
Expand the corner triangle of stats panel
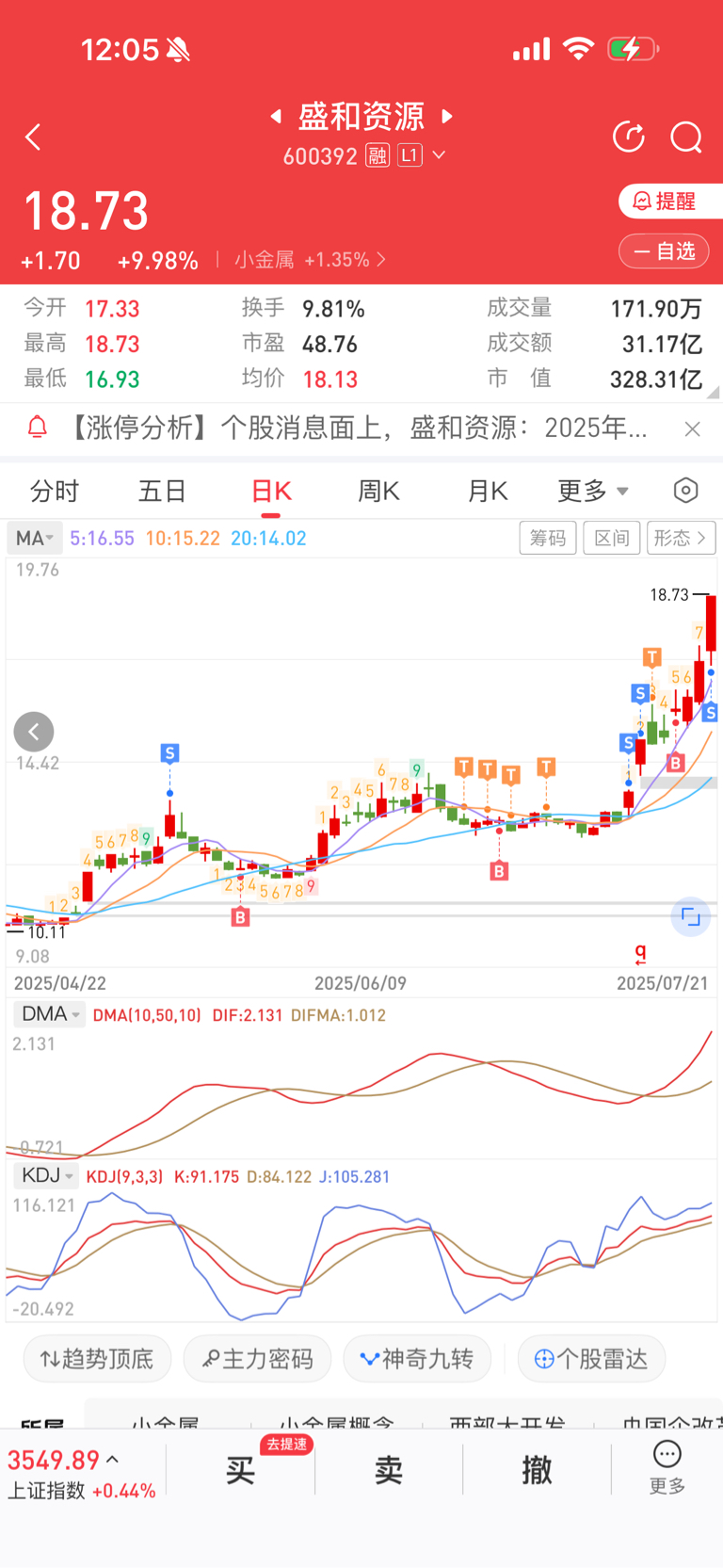pos(714,392)
